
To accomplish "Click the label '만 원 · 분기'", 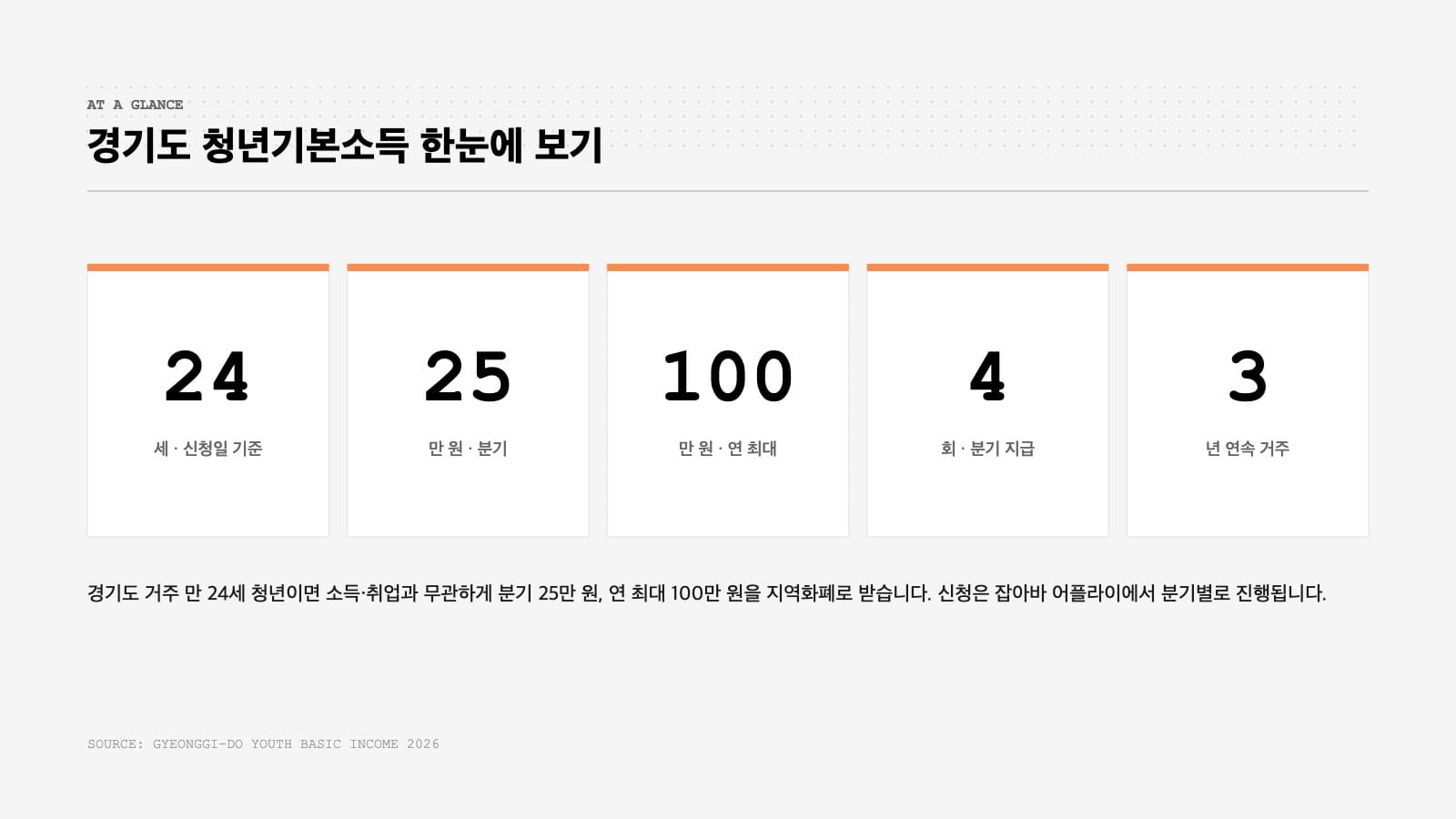I will (468, 449).
